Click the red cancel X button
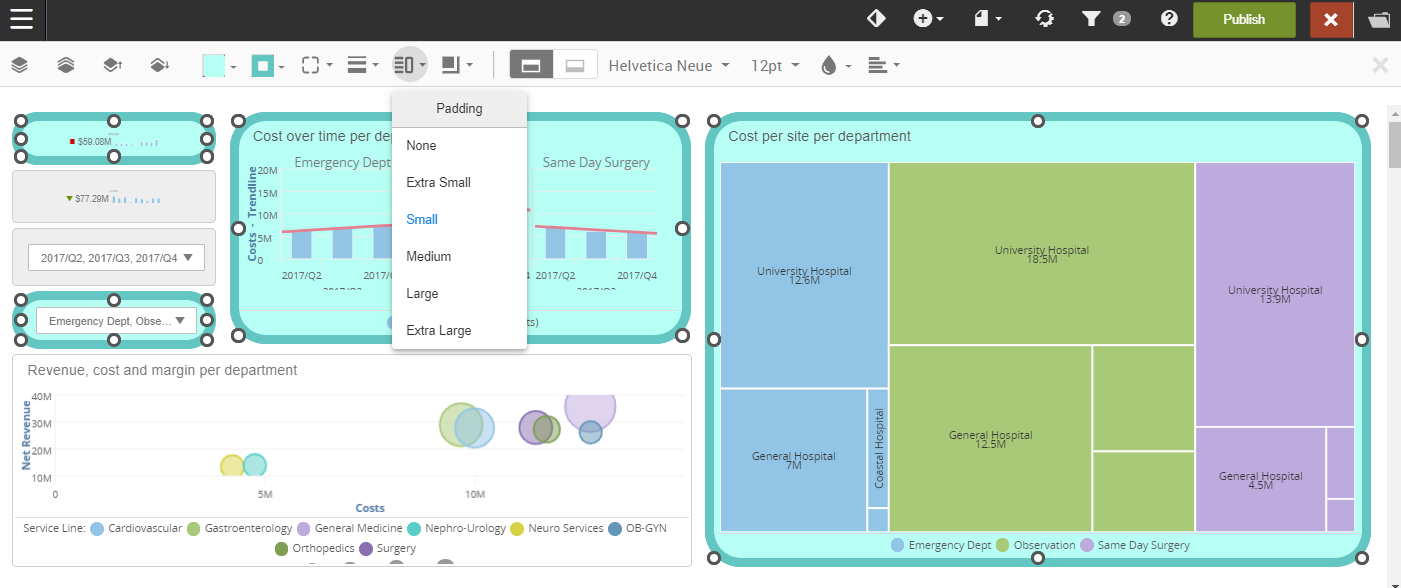 coord(1331,19)
